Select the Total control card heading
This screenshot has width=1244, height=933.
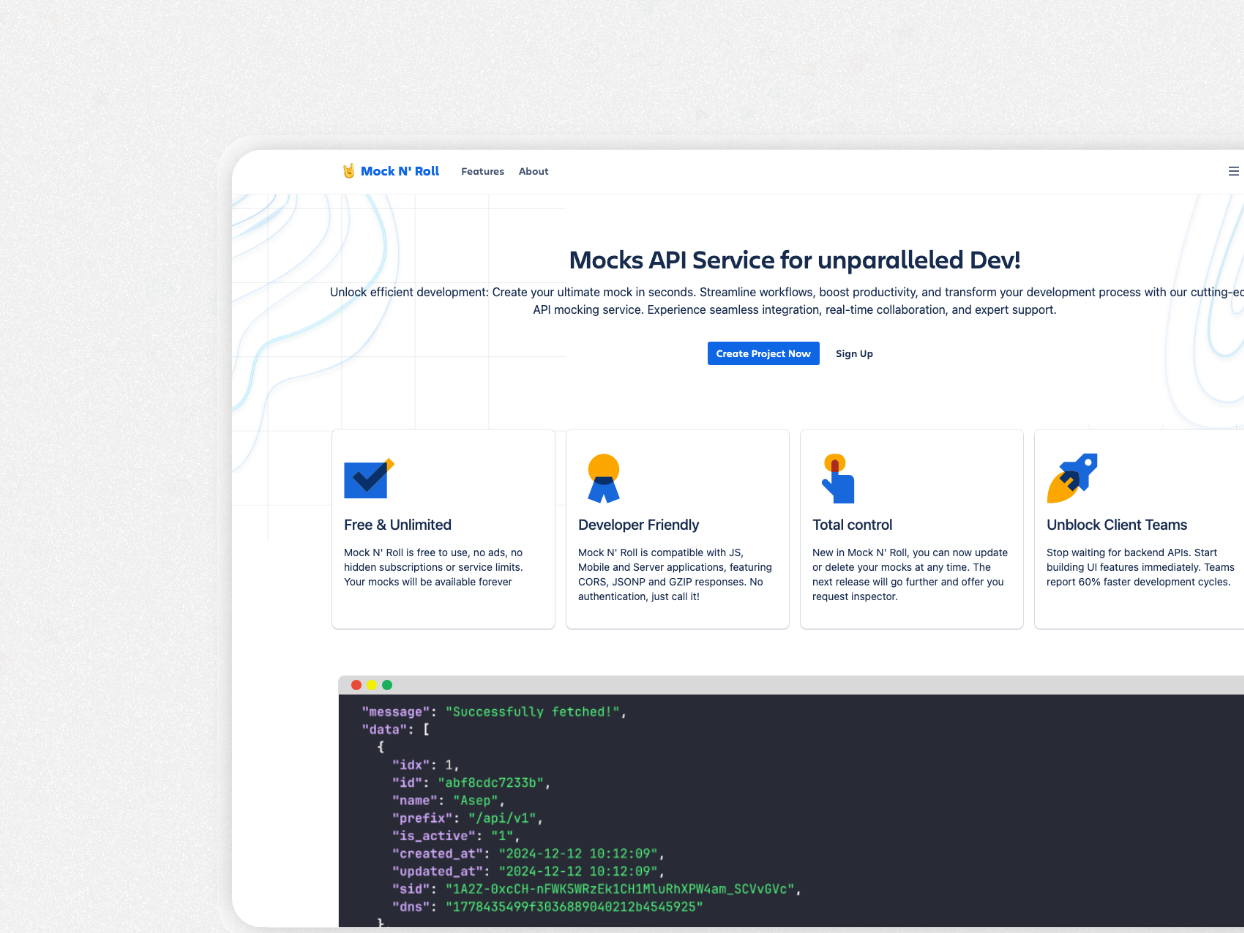coord(852,525)
